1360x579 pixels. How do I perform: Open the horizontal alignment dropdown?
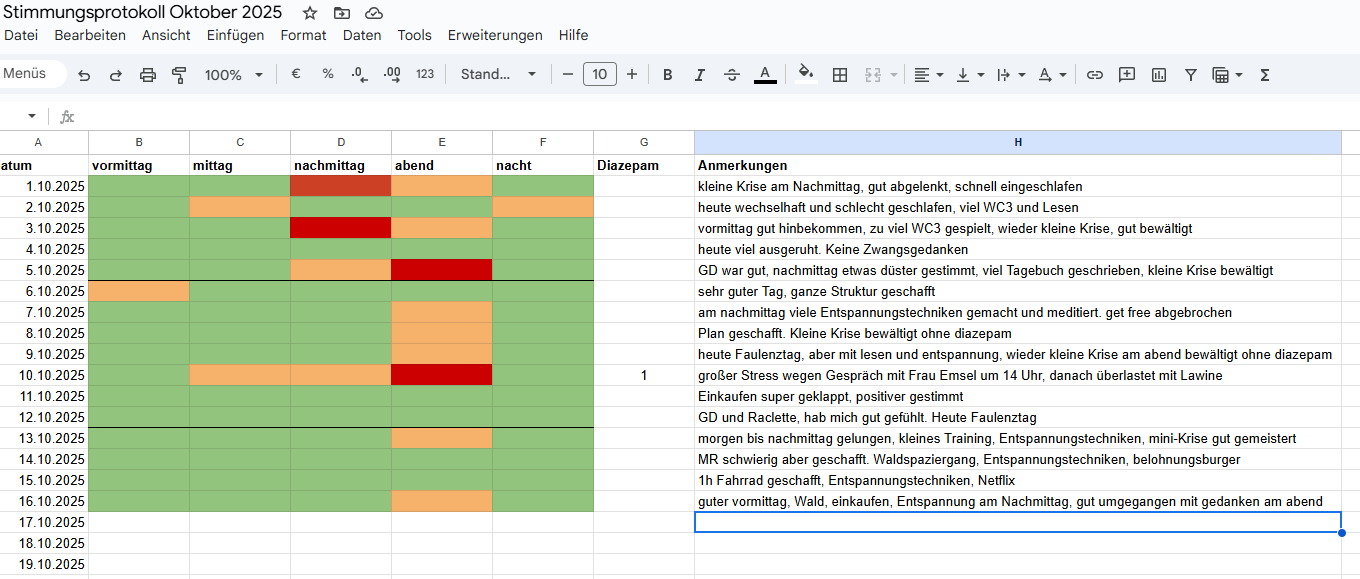(928, 75)
